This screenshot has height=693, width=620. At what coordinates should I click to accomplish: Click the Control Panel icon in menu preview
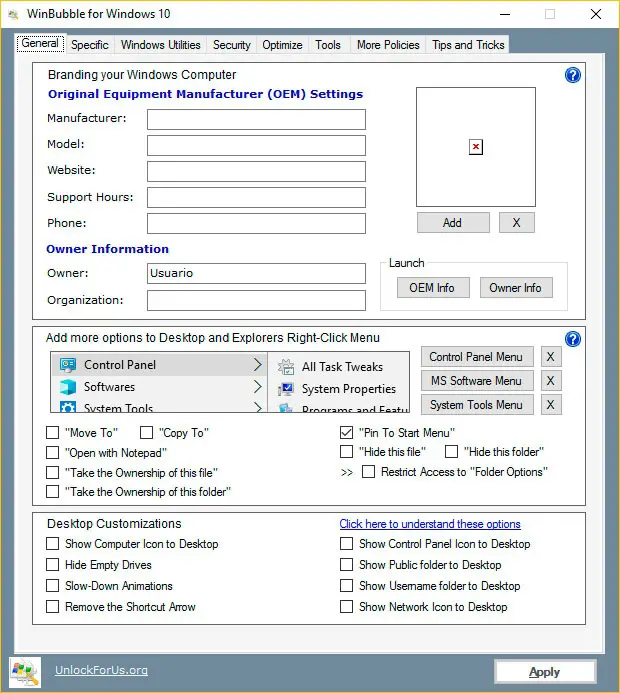68,365
